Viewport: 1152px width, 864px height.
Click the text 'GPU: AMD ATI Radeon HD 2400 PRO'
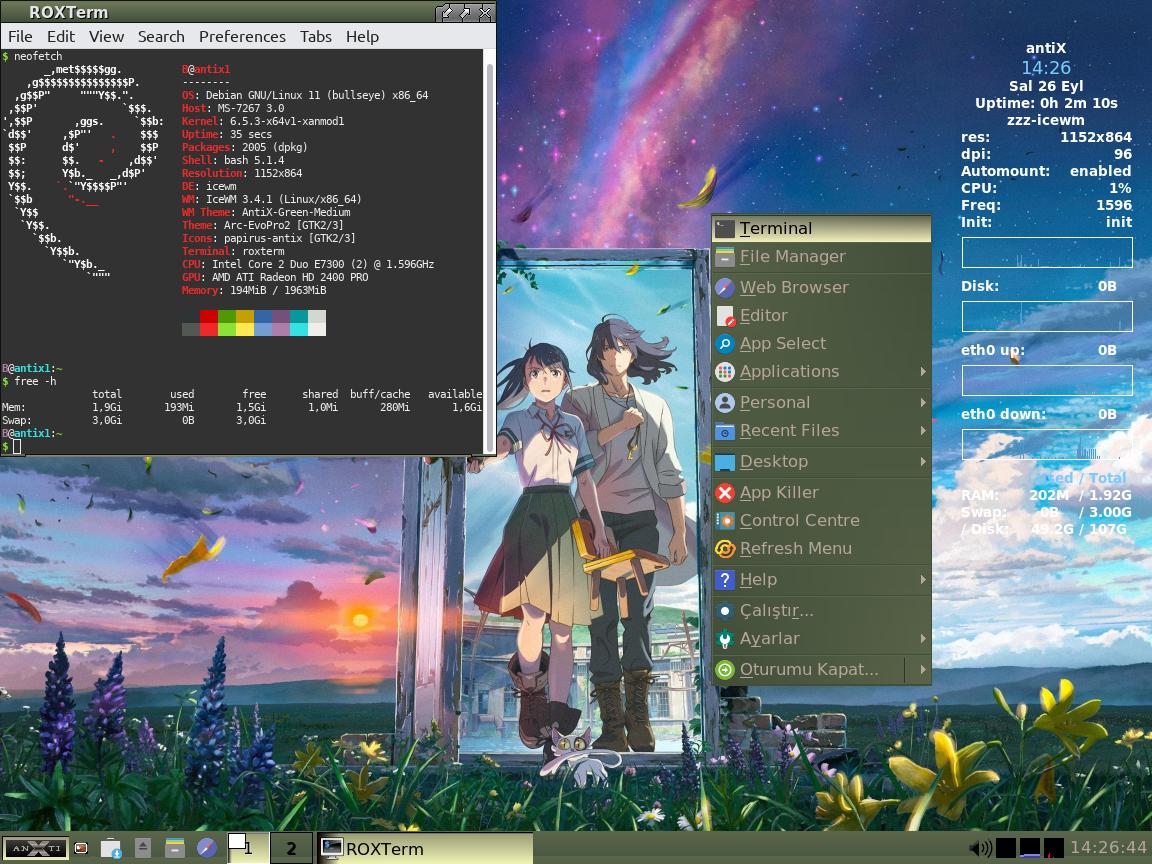point(275,277)
